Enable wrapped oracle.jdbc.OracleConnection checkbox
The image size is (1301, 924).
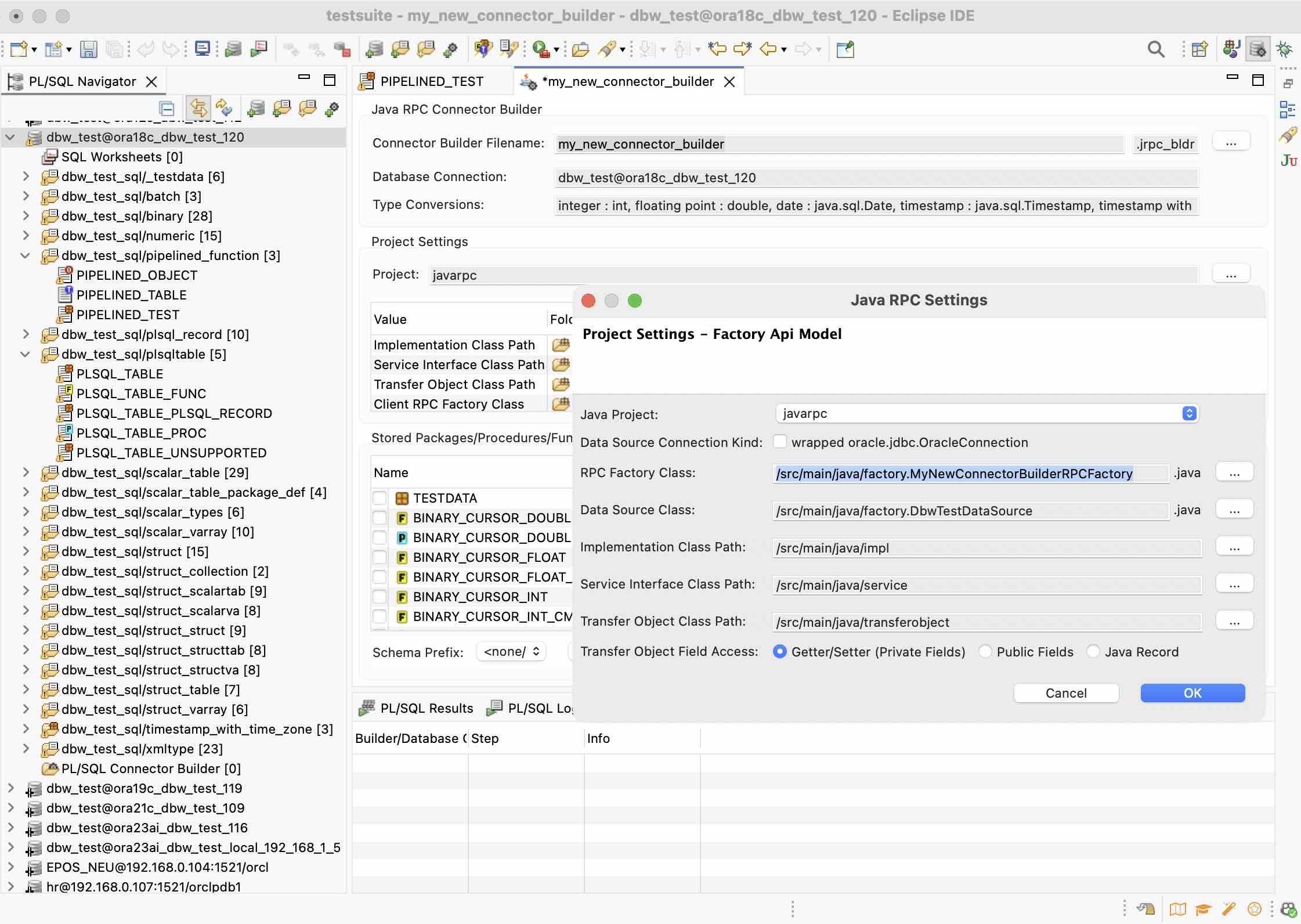click(780, 442)
